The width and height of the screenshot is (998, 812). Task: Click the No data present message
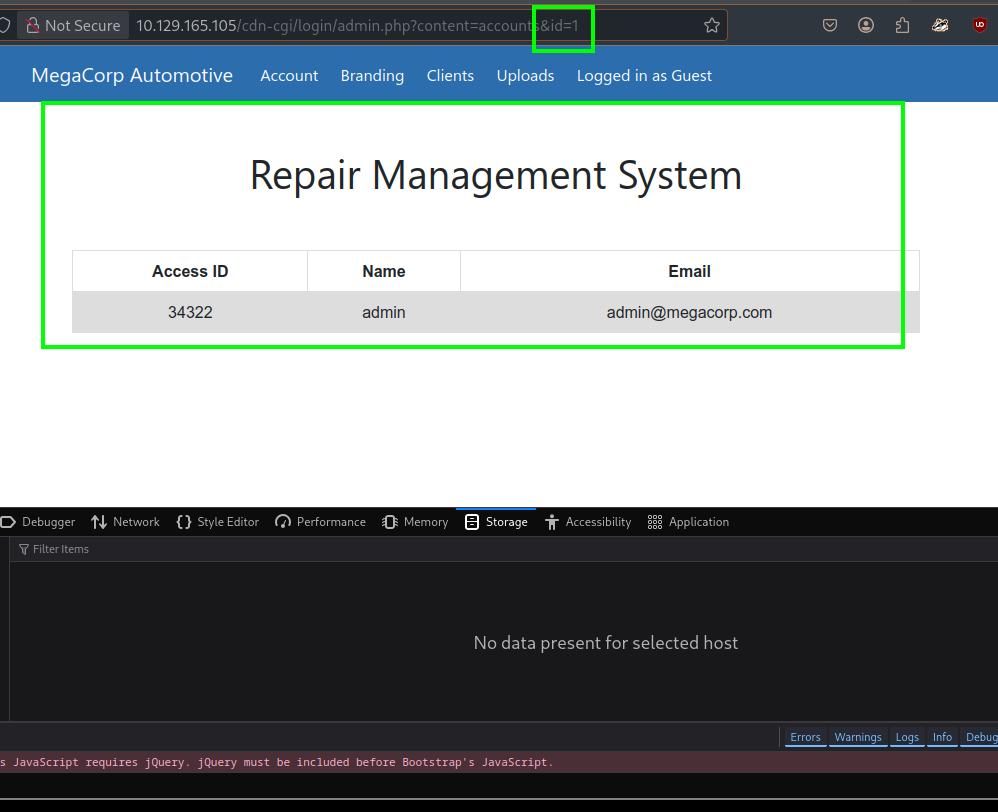(605, 643)
